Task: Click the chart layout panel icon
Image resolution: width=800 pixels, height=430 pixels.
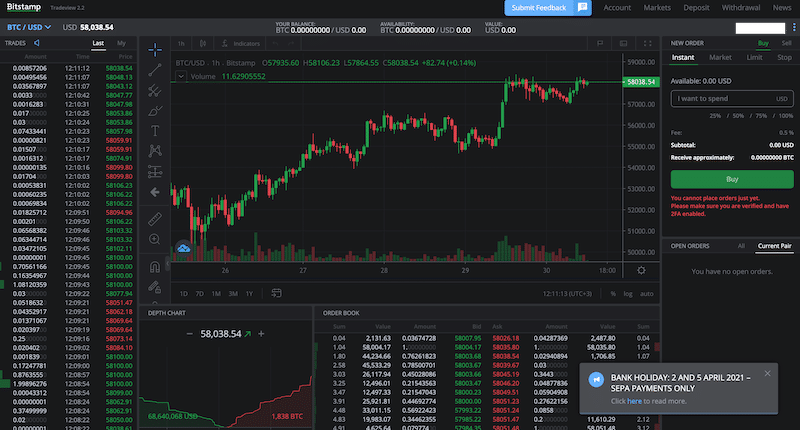Action: click(x=623, y=43)
